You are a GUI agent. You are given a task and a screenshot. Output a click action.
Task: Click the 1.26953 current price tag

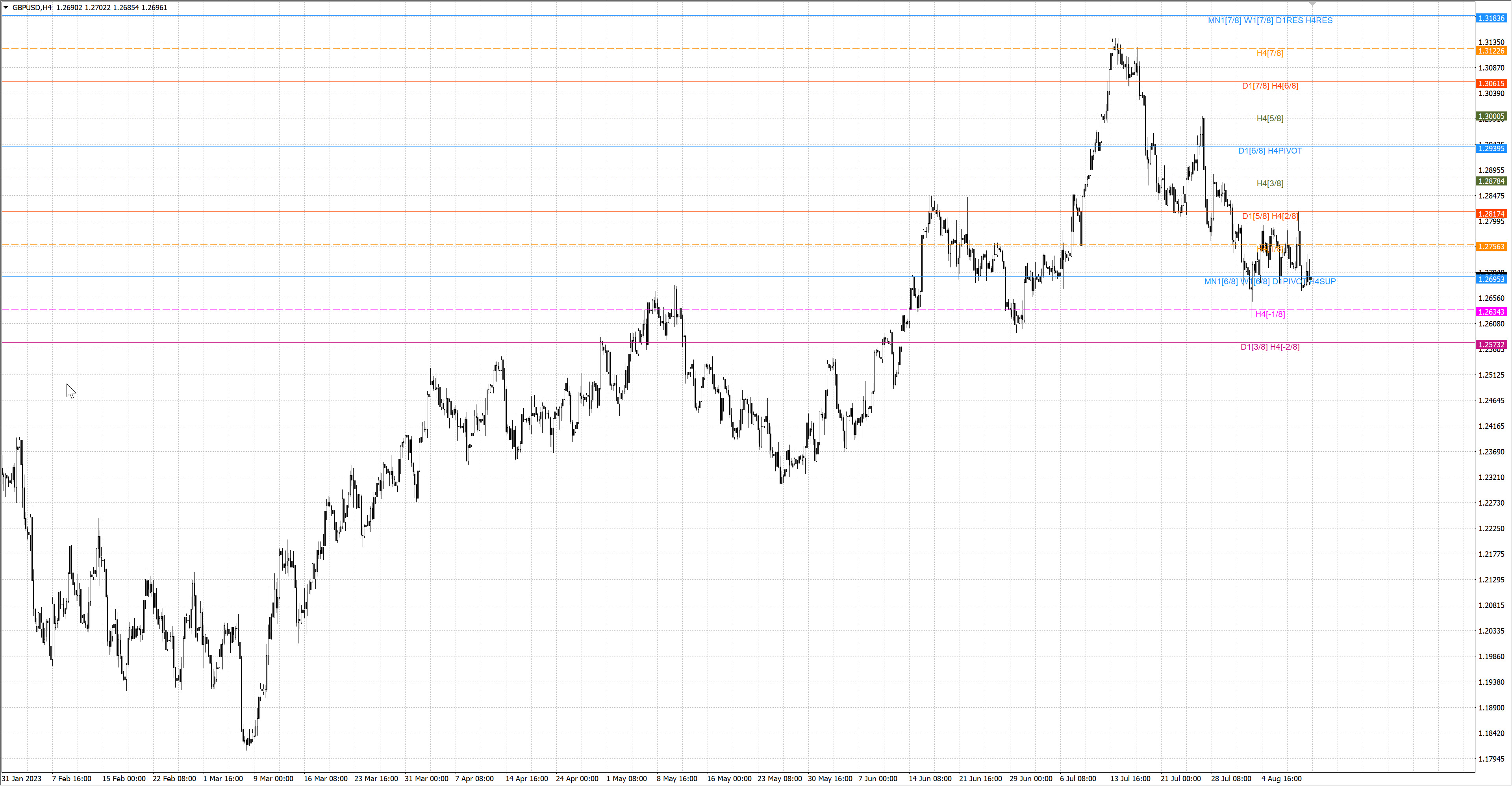click(1491, 280)
